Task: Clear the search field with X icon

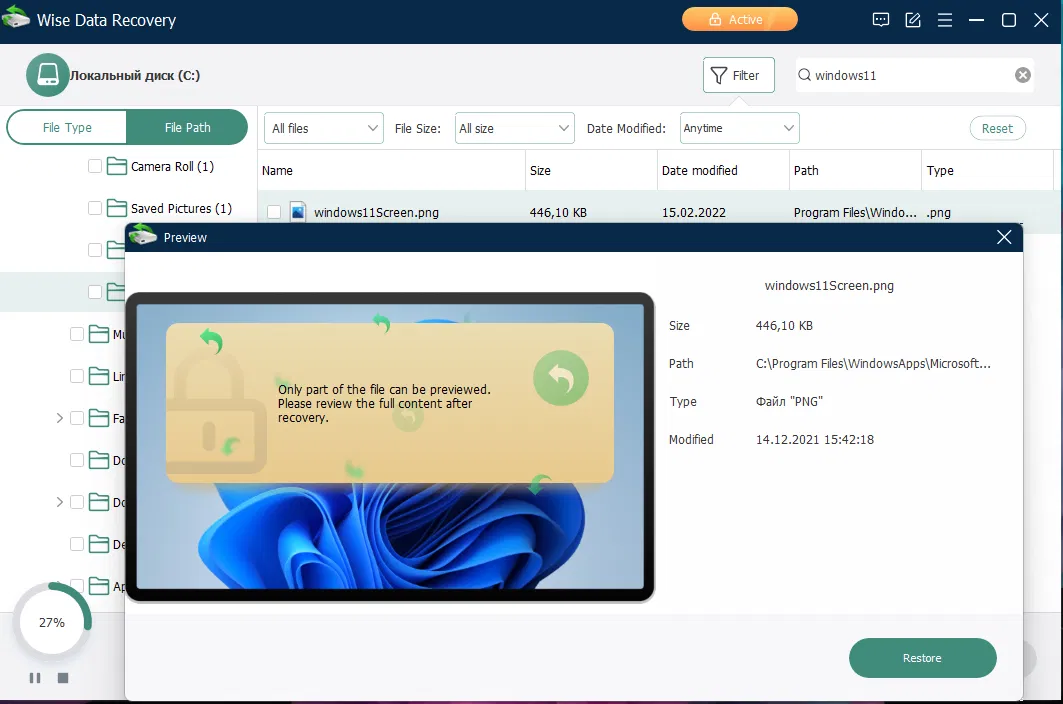Action: [x=1023, y=75]
